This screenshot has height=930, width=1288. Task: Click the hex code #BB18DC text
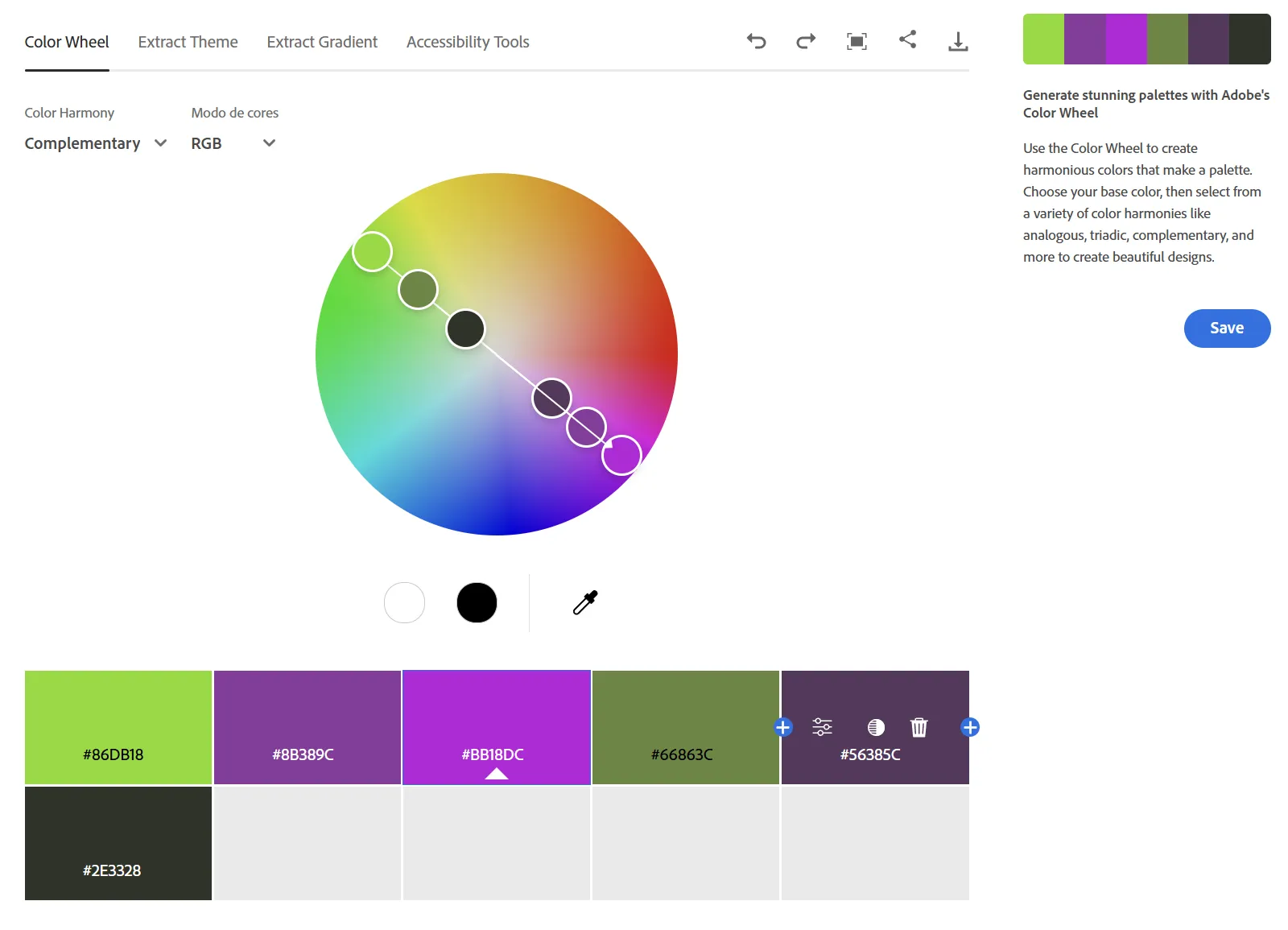click(x=493, y=754)
